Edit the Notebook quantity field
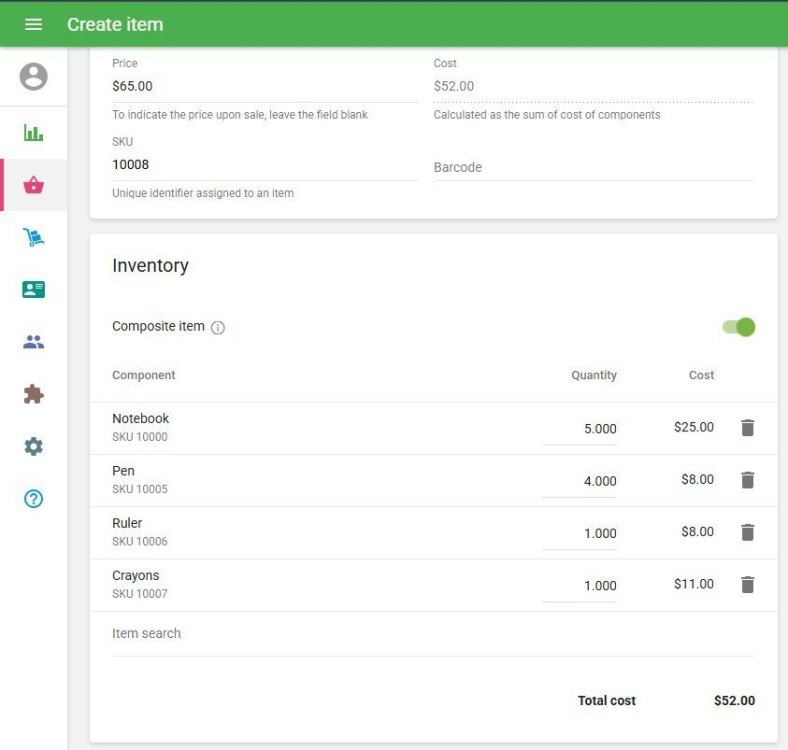This screenshot has height=750, width=788. tap(580, 429)
